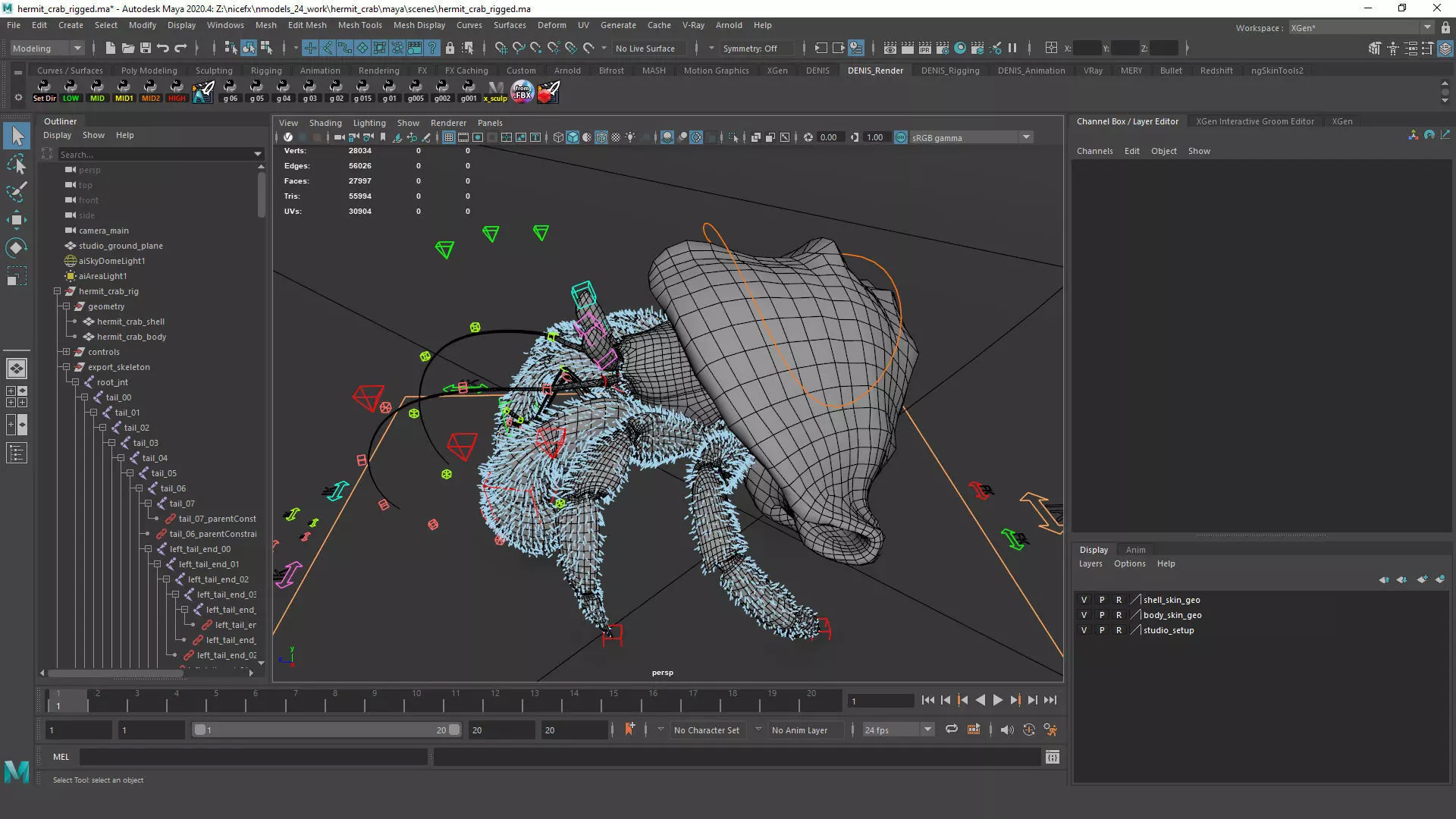Screen dimensions: 1456x819
Task: Click the Save Scene icon
Action: [146, 48]
